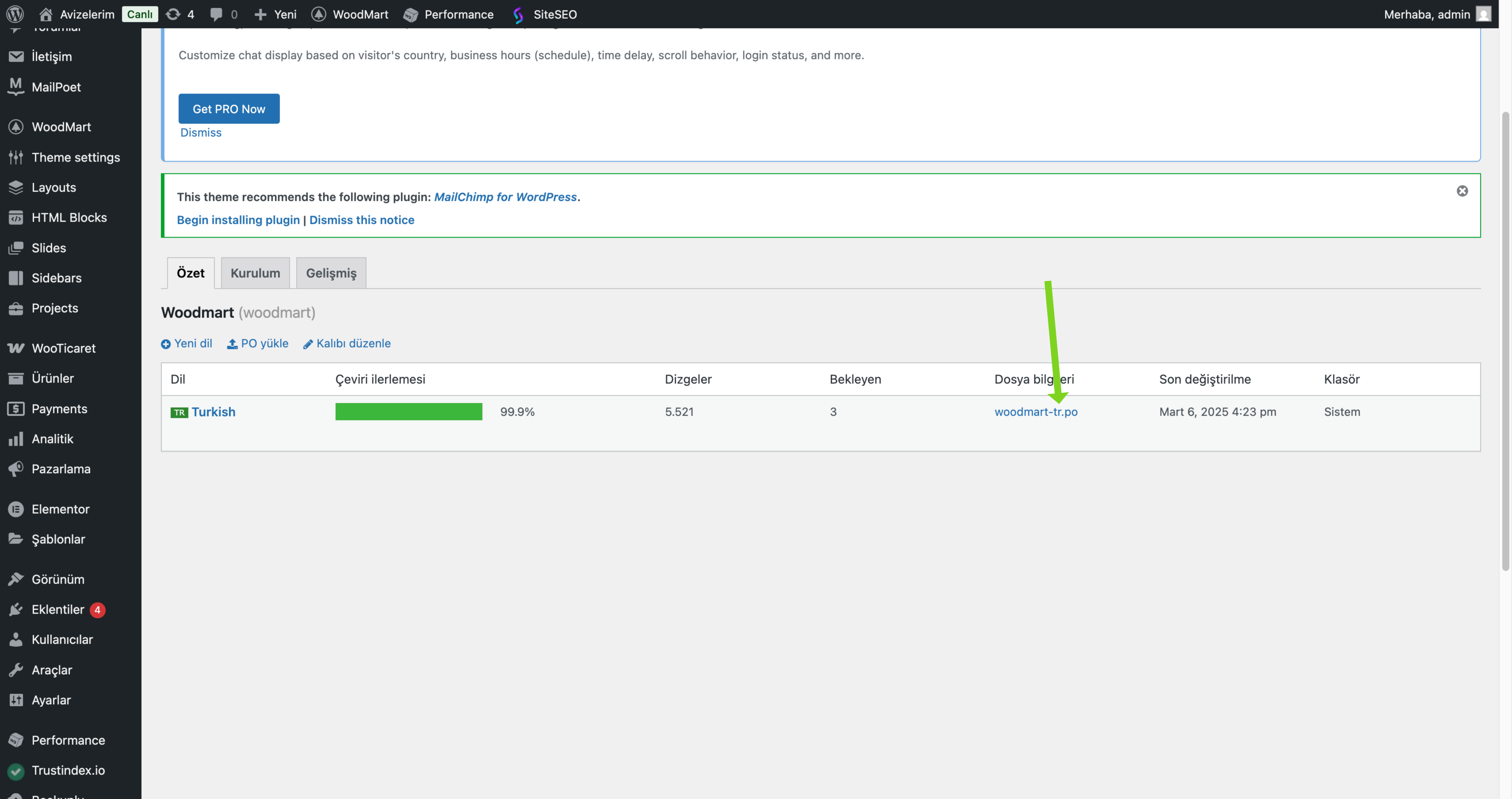The image size is (1512, 799).
Task: Open the woodmart-tr.po file info link
Action: [1036, 412]
